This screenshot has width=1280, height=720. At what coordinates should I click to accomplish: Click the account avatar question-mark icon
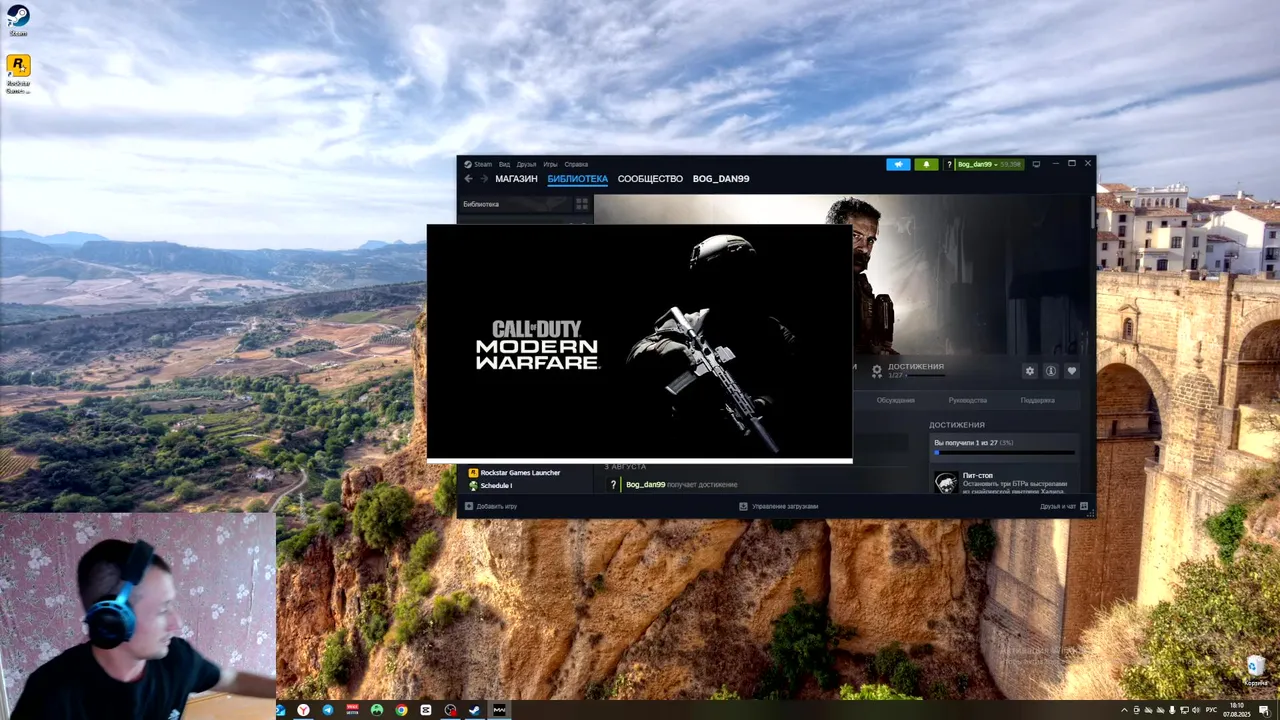point(948,164)
